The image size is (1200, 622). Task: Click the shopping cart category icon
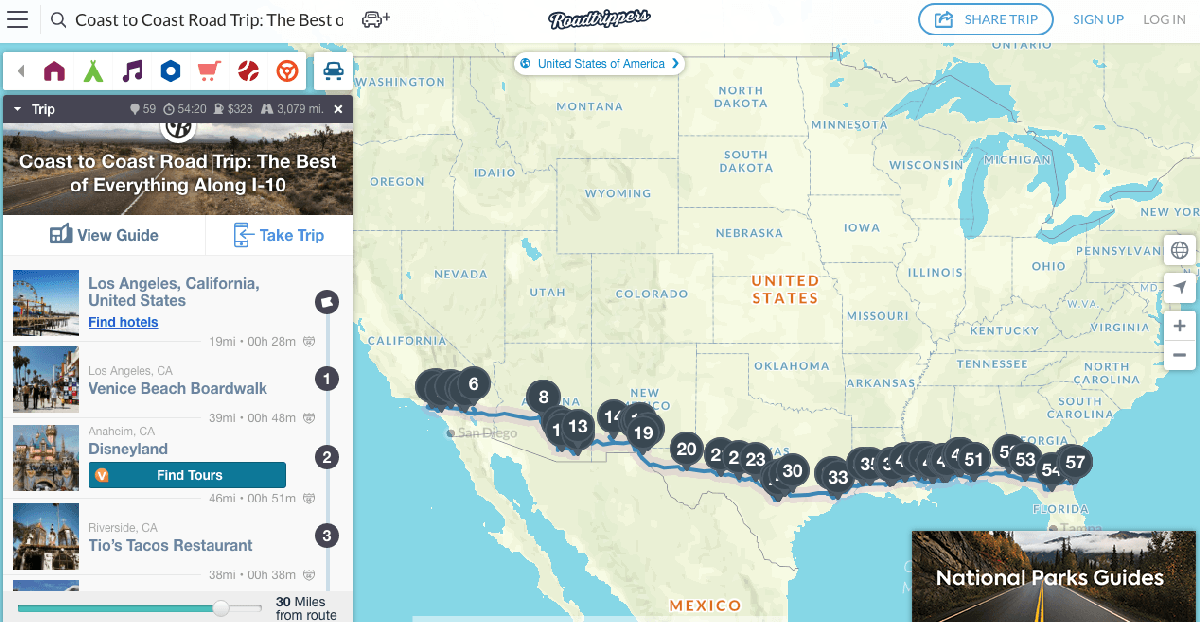(209, 71)
